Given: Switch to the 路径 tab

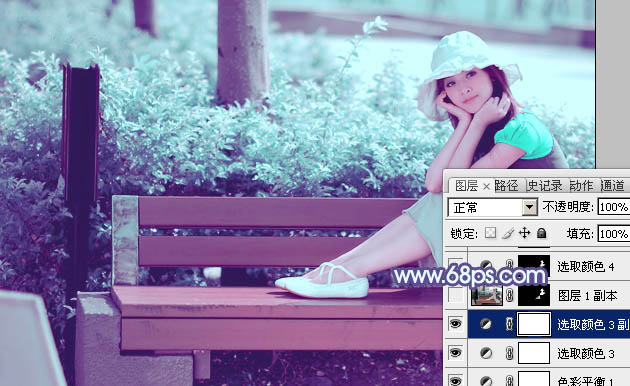Looking at the screenshot, I should (506, 186).
